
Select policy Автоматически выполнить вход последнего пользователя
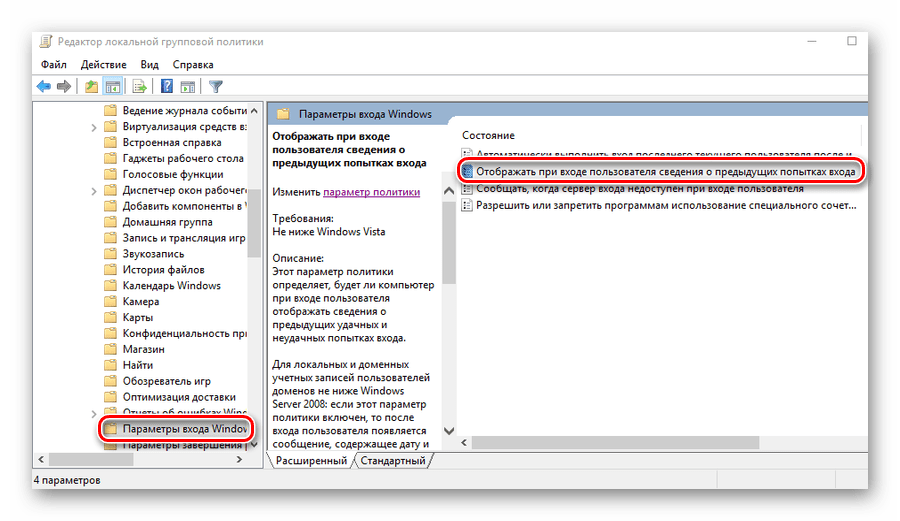coord(657,154)
